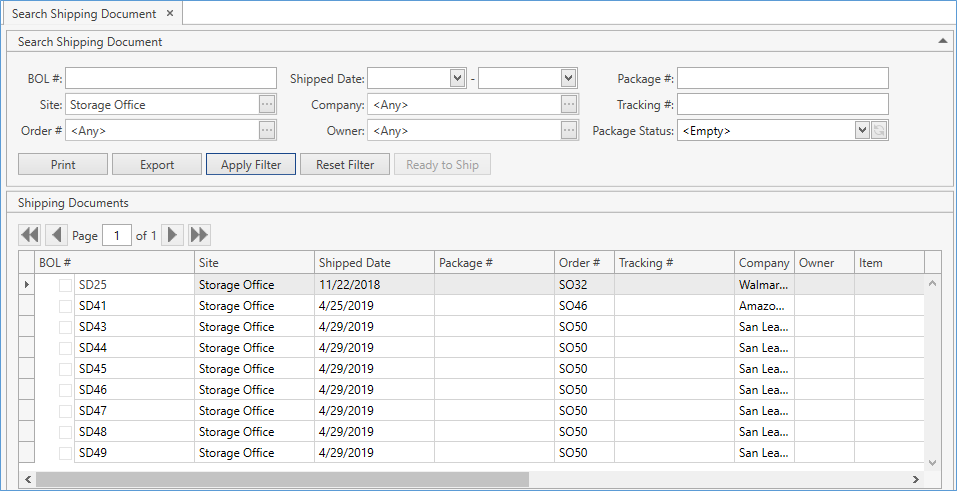The width and height of the screenshot is (957, 491).
Task: Go to previous page of results
Action: pos(56,235)
